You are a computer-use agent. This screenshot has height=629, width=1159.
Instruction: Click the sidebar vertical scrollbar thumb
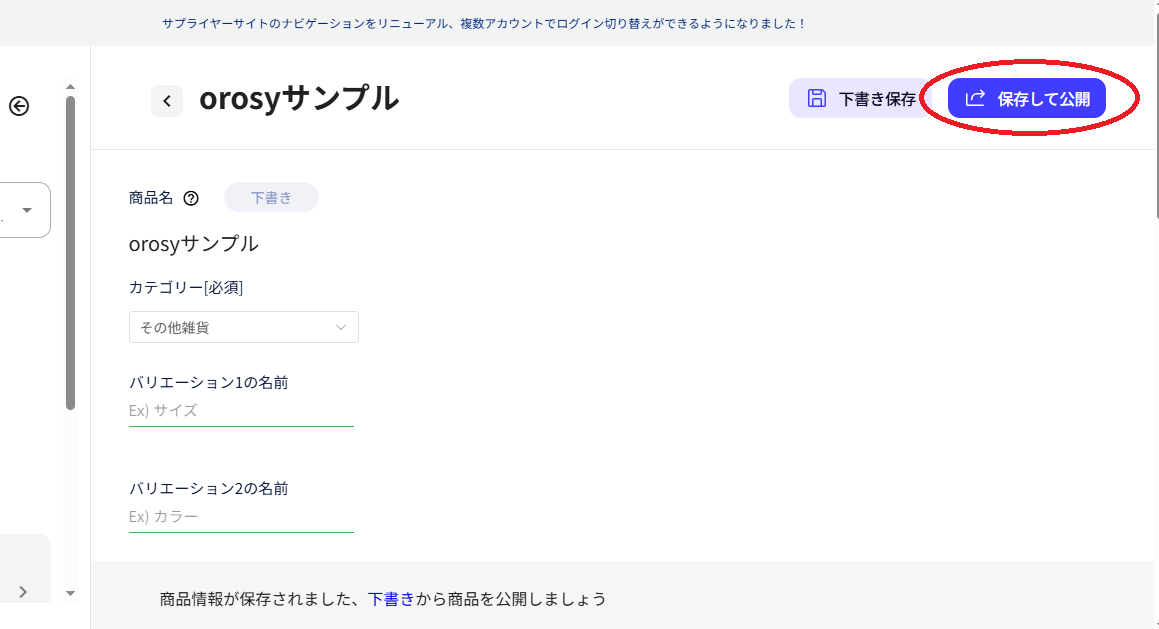(70, 253)
